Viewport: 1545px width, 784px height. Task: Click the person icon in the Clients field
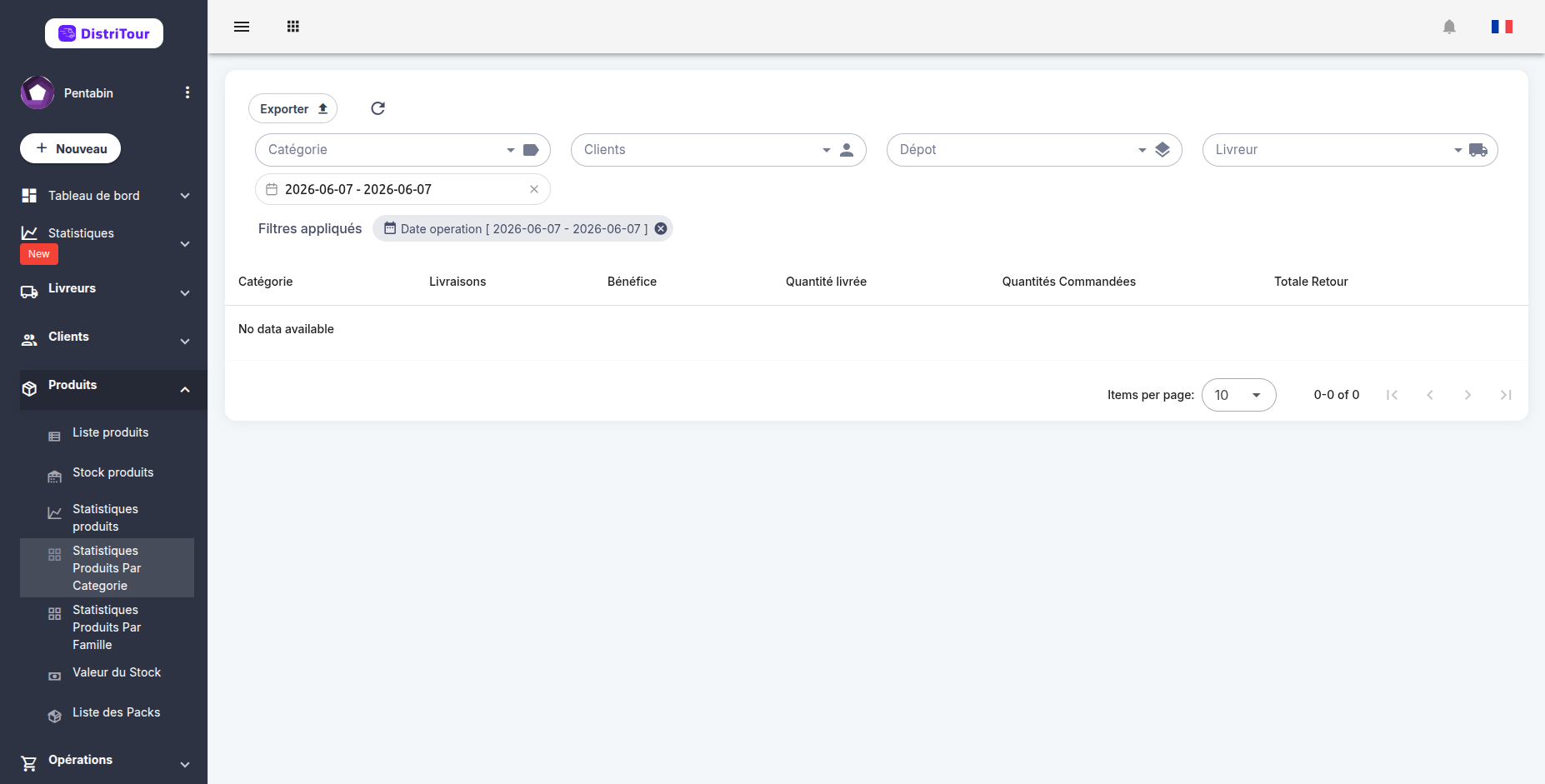pos(847,150)
